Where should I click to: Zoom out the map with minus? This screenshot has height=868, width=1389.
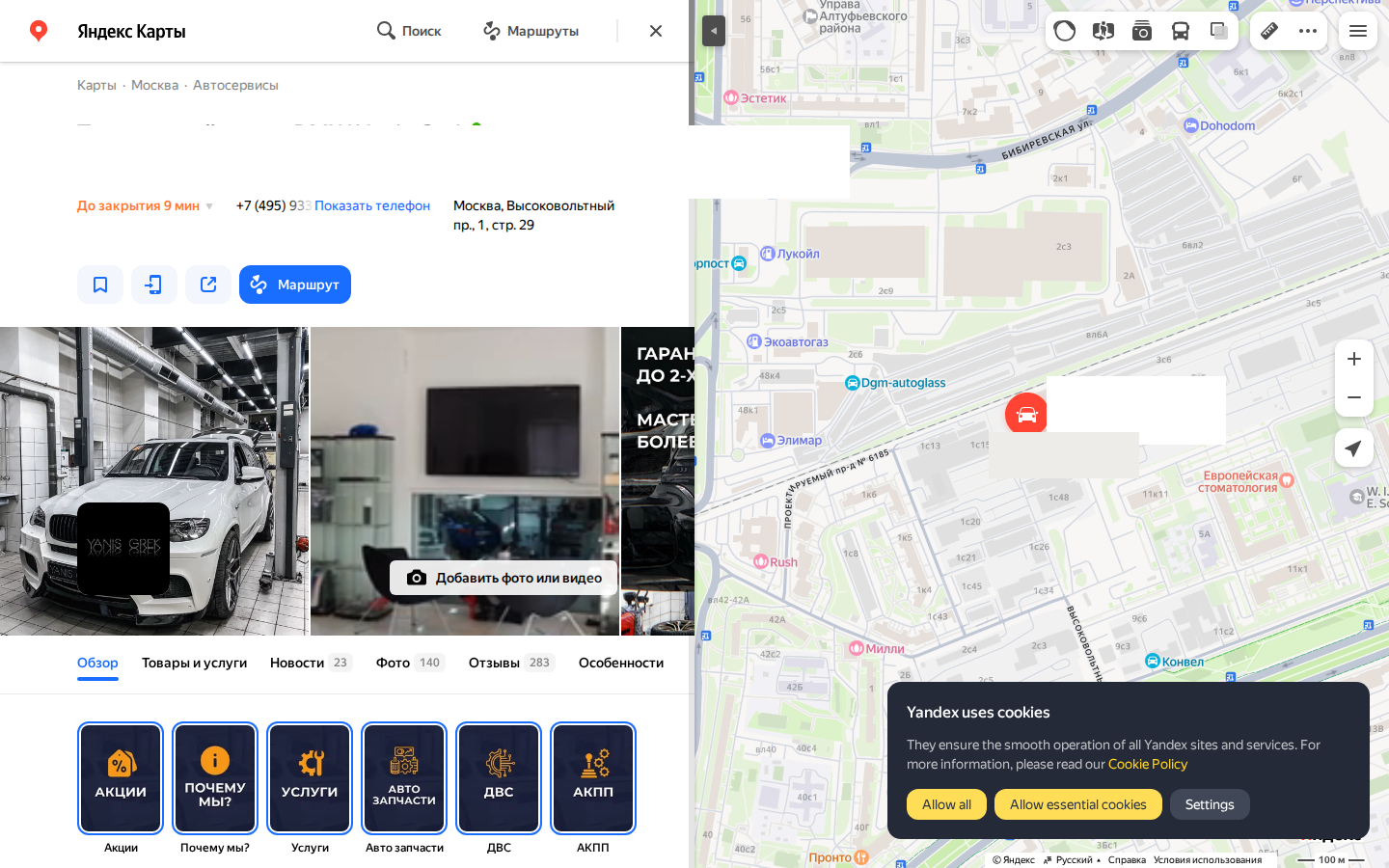[1354, 397]
